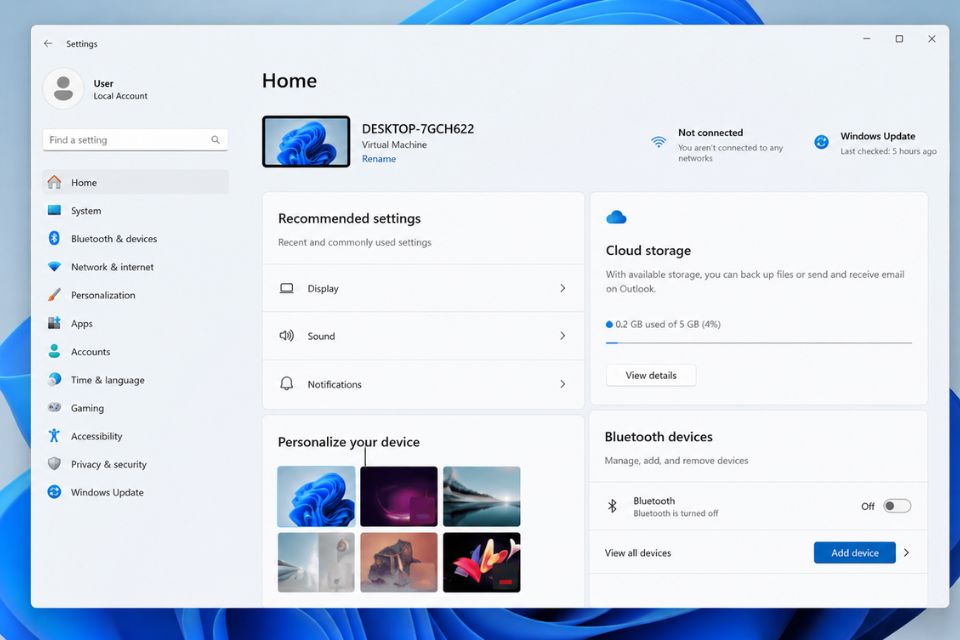Click the back arrow in Settings

tap(48, 43)
